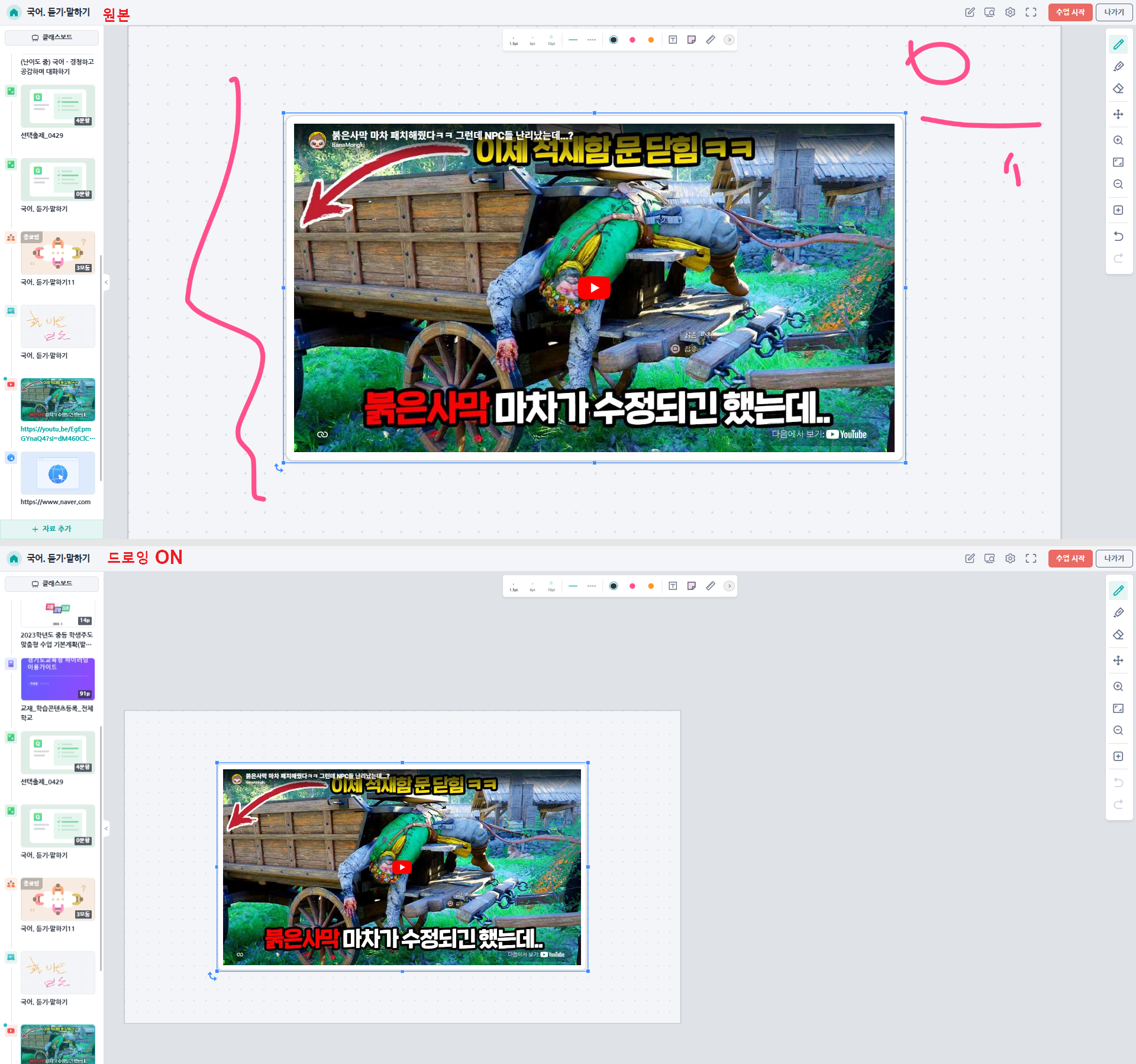The width and height of the screenshot is (1136, 1064).
Task: Go home via the upper header's house icon
Action: 14,12
